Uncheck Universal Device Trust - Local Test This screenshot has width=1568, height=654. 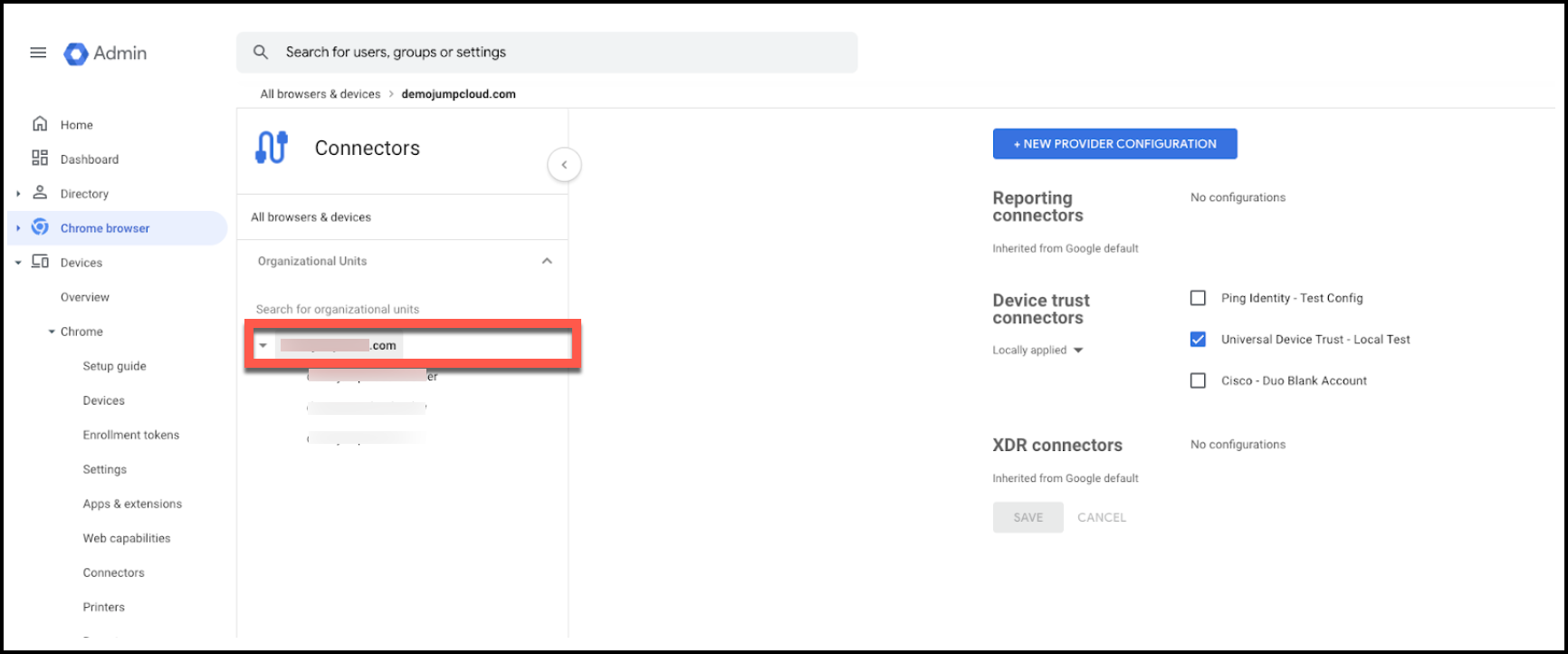[1198, 340]
